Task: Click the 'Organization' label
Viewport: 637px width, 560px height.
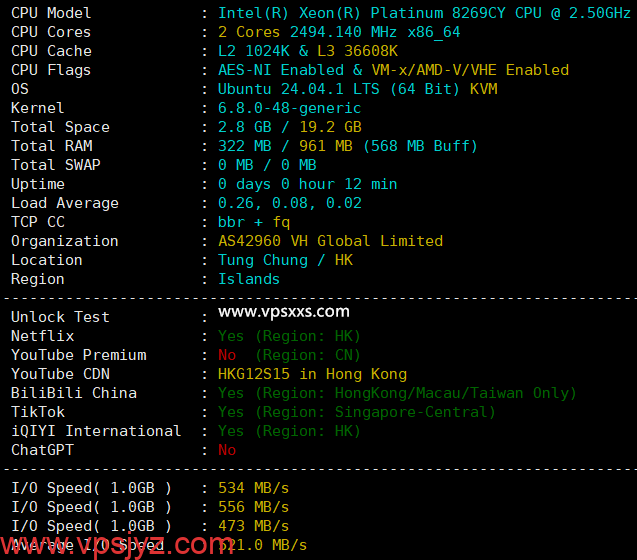Action: [x=65, y=241]
